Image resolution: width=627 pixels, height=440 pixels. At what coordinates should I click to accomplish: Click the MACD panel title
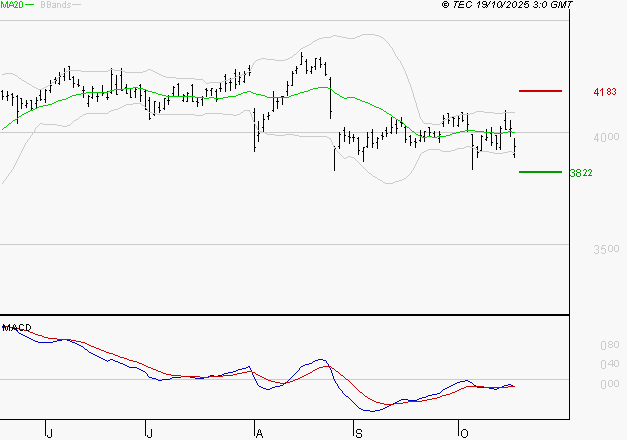point(17,328)
